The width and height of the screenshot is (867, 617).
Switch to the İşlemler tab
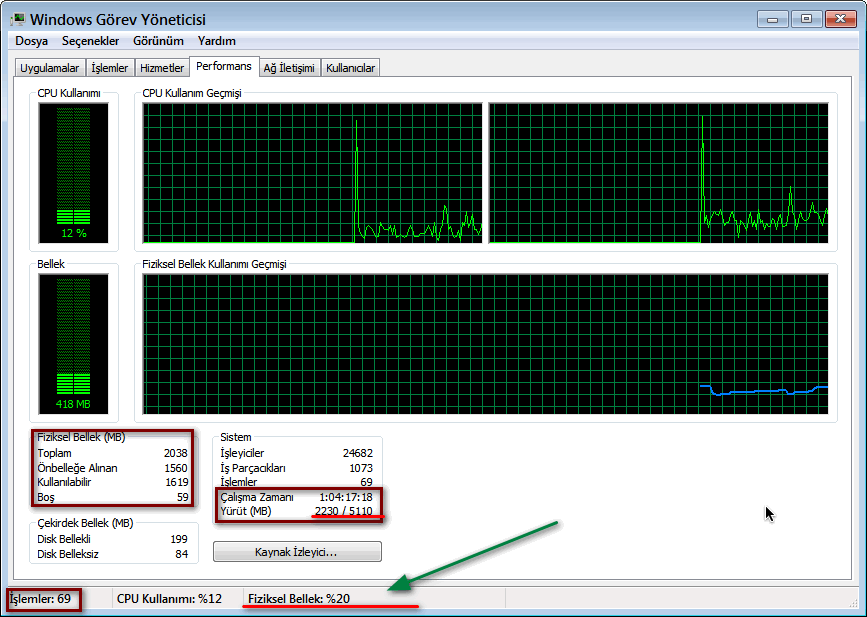pyautogui.click(x=109, y=68)
